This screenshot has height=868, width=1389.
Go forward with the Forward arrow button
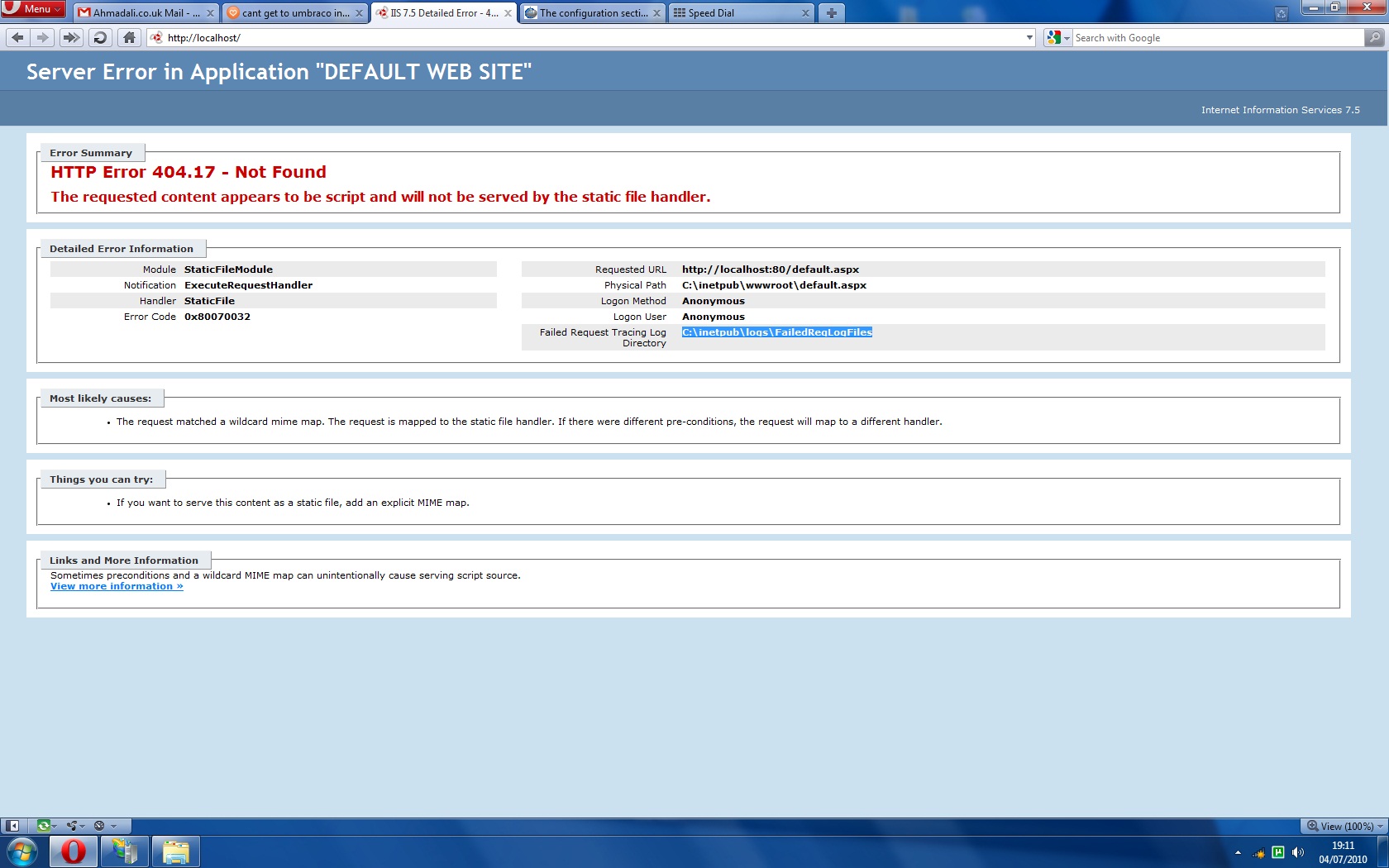point(42,37)
